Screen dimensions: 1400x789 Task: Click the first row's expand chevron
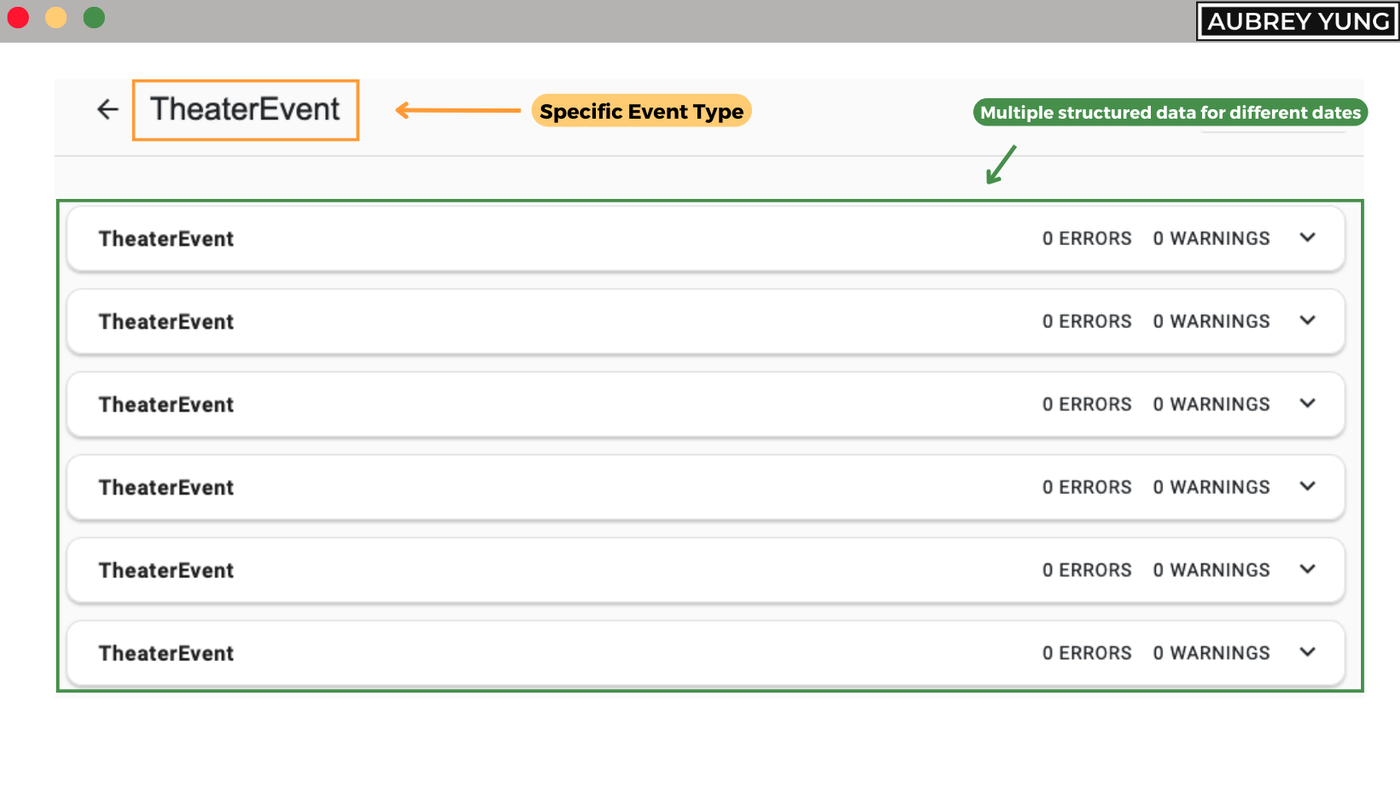pos(1307,237)
